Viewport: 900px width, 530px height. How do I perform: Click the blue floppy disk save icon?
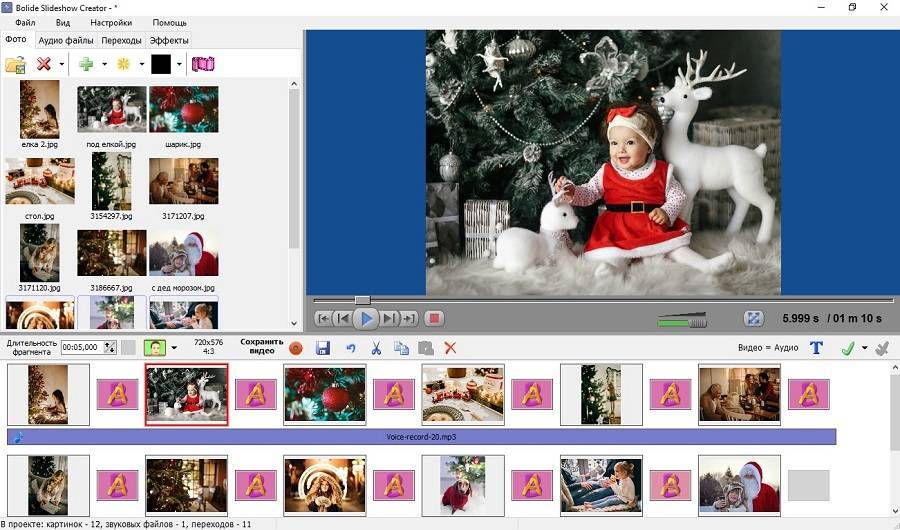tap(323, 348)
